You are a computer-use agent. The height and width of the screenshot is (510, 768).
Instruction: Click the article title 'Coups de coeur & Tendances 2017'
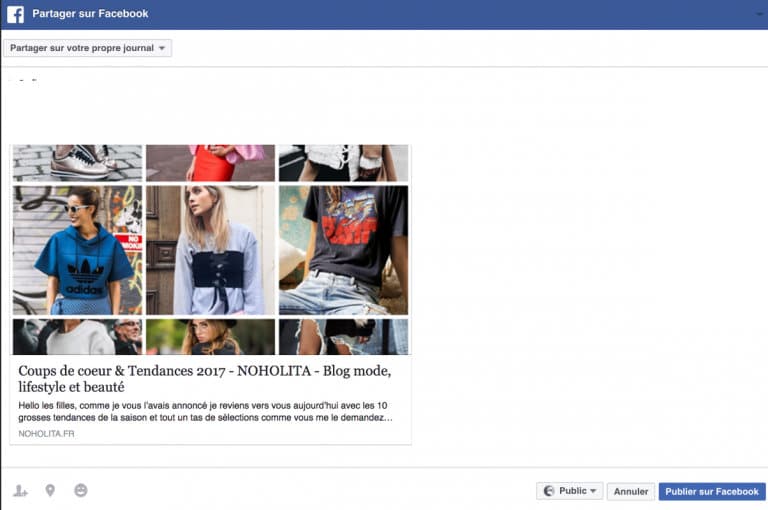pos(205,379)
